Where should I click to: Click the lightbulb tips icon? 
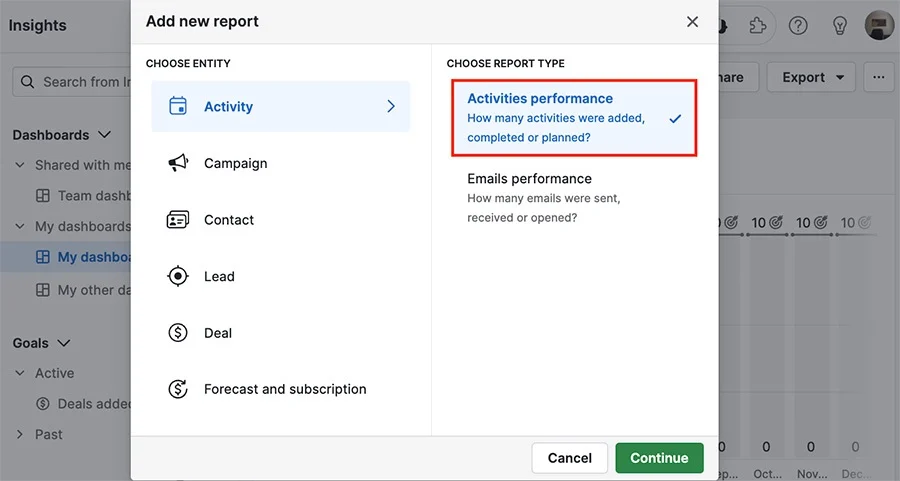(x=840, y=25)
